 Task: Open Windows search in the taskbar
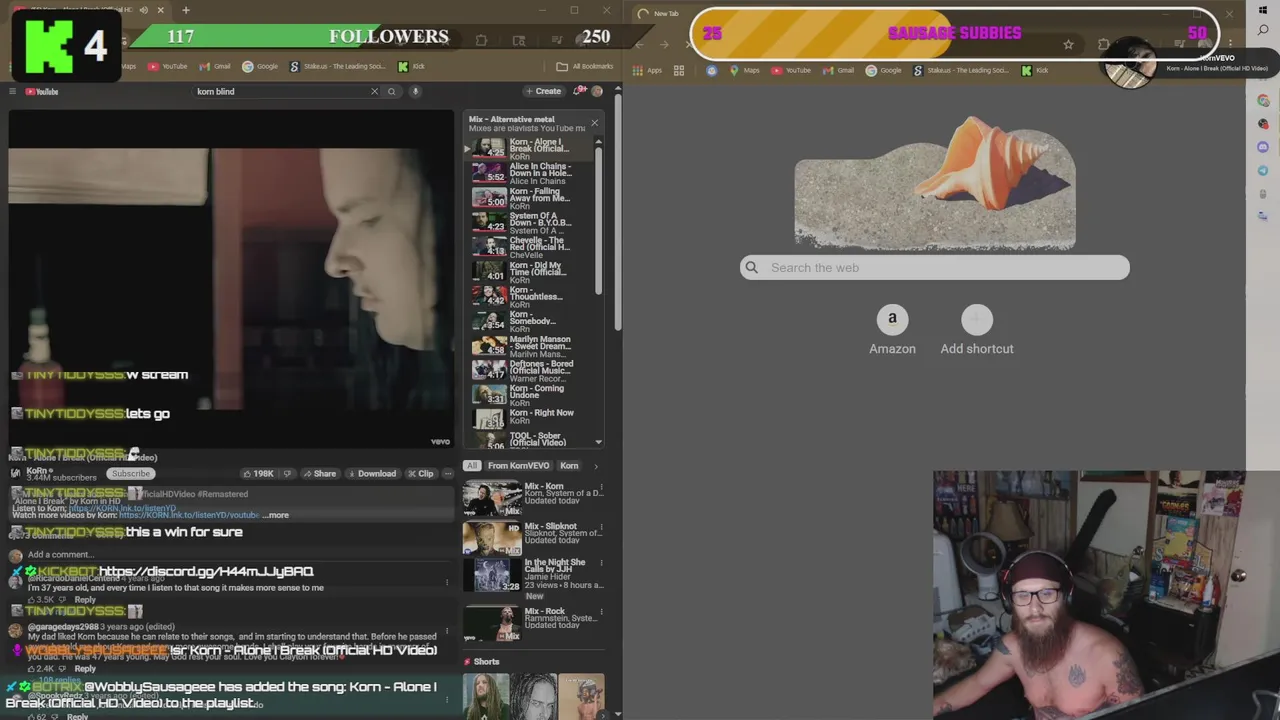[x=1263, y=31]
